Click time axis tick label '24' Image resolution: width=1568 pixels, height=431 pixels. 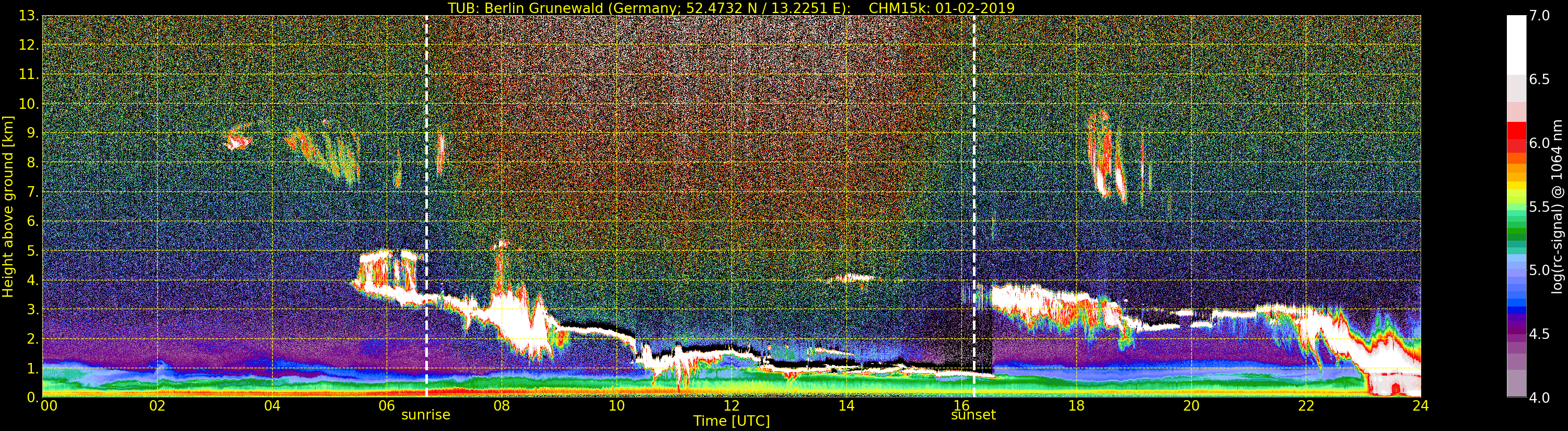[1421, 406]
